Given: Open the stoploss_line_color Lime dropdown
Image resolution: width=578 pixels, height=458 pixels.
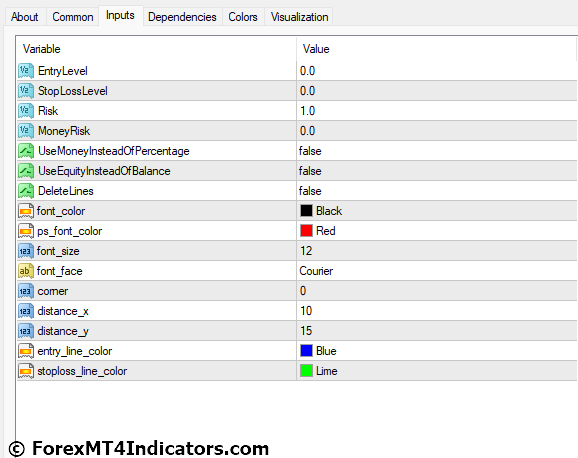Looking at the screenshot, I should [x=437, y=371].
